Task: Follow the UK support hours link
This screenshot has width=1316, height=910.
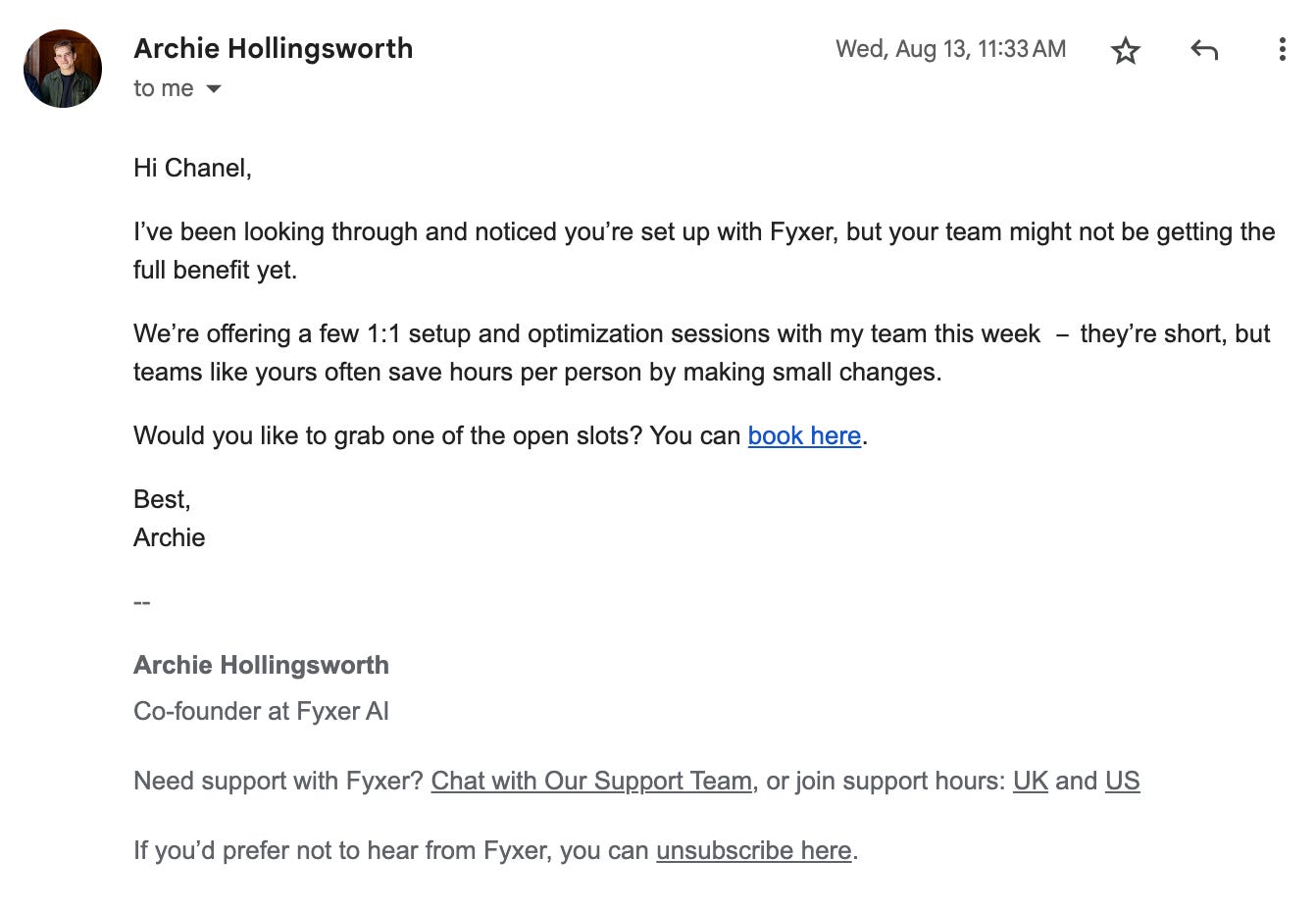Action: pos(1031,781)
